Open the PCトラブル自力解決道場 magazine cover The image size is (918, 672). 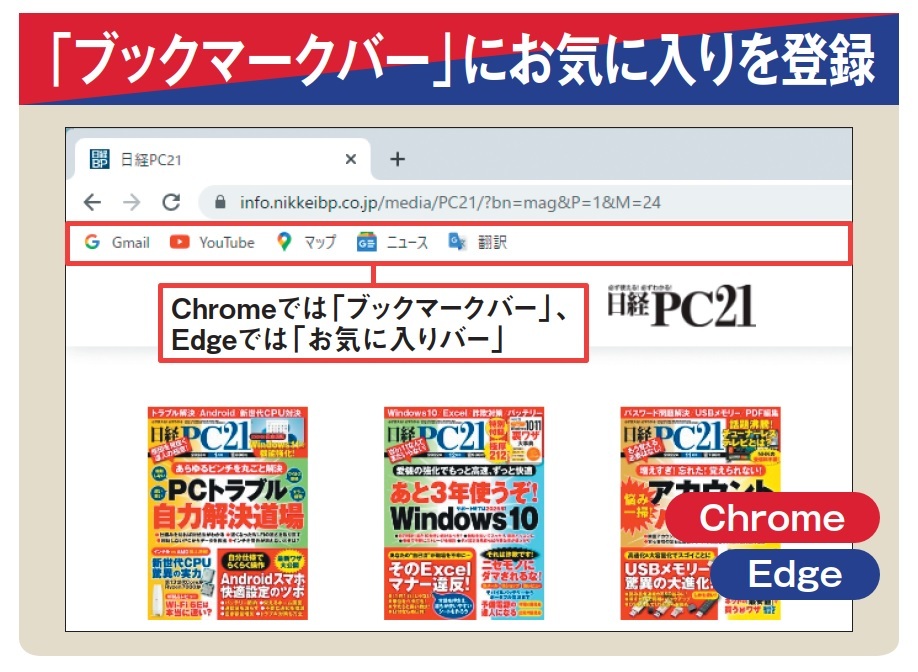228,513
